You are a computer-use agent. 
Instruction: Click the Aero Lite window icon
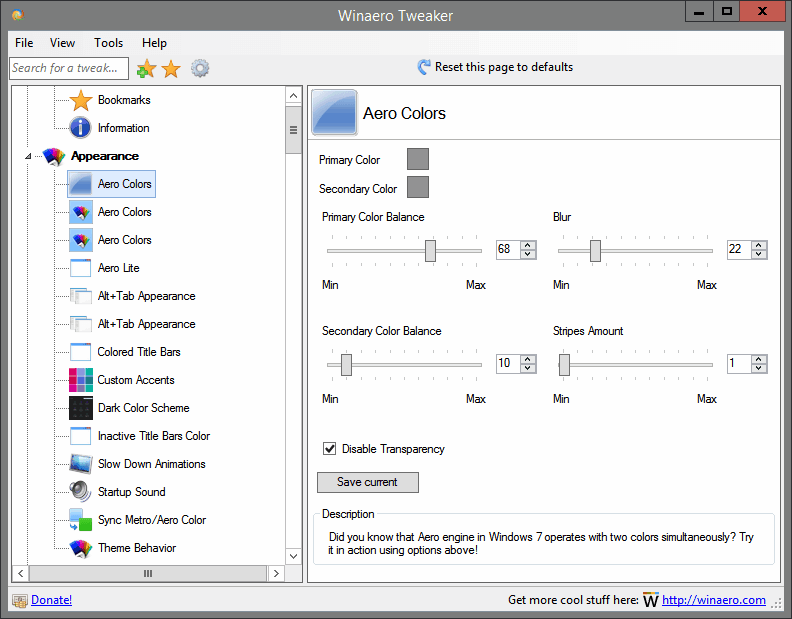(x=81, y=268)
